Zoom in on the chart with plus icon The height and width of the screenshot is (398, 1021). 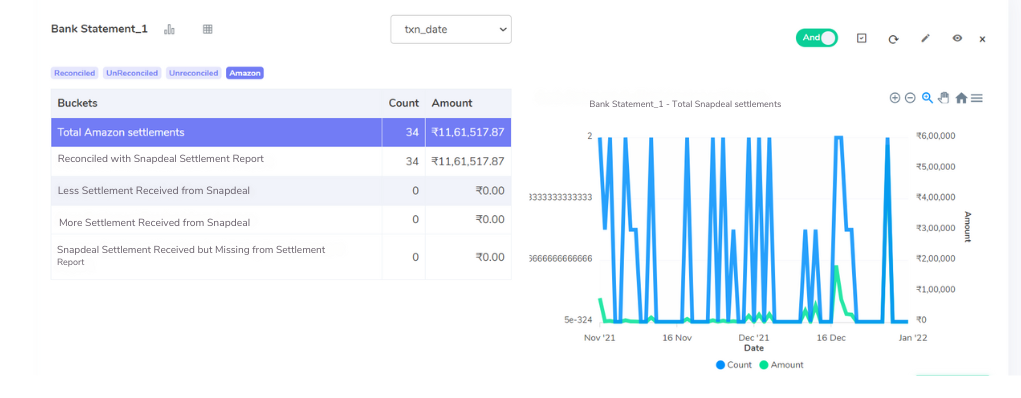pyautogui.click(x=895, y=98)
